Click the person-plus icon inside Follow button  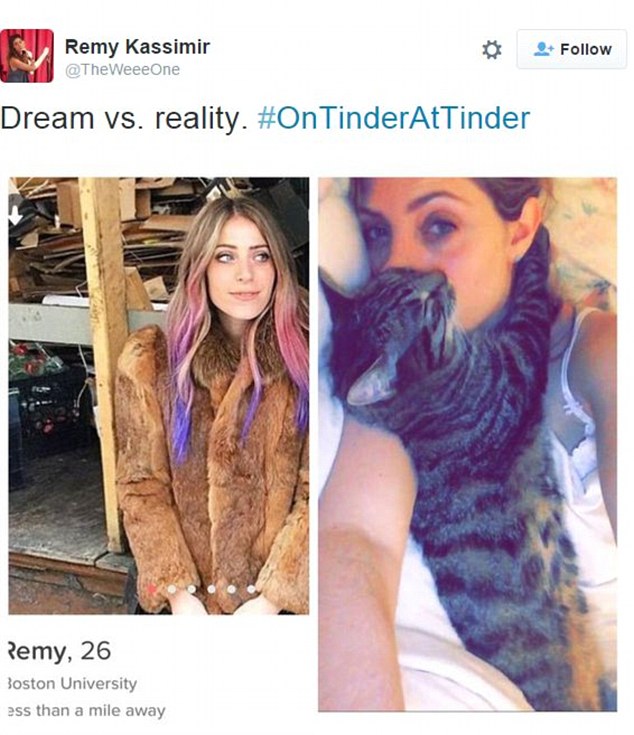click(544, 49)
